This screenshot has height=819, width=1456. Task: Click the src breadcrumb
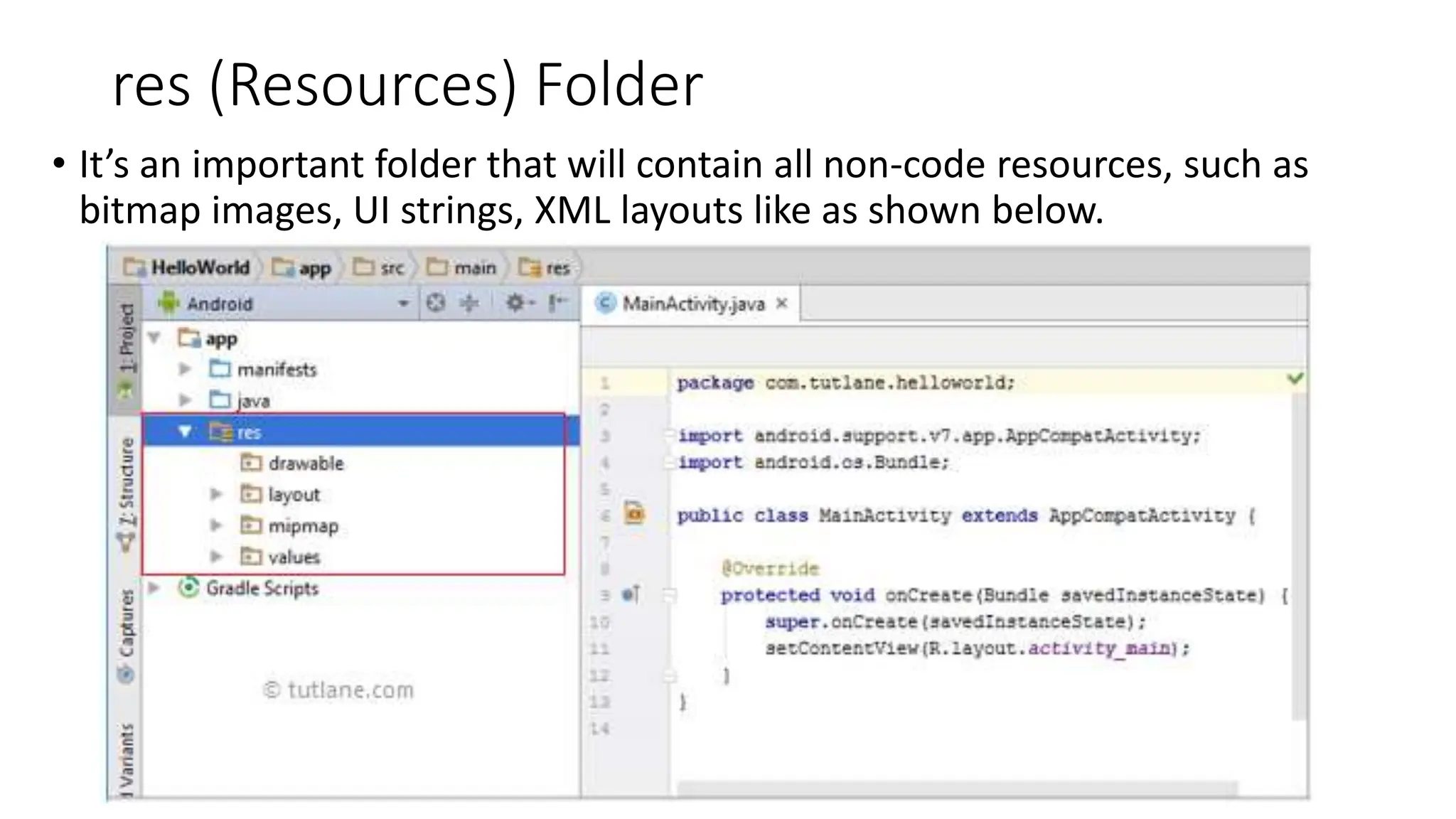point(379,268)
